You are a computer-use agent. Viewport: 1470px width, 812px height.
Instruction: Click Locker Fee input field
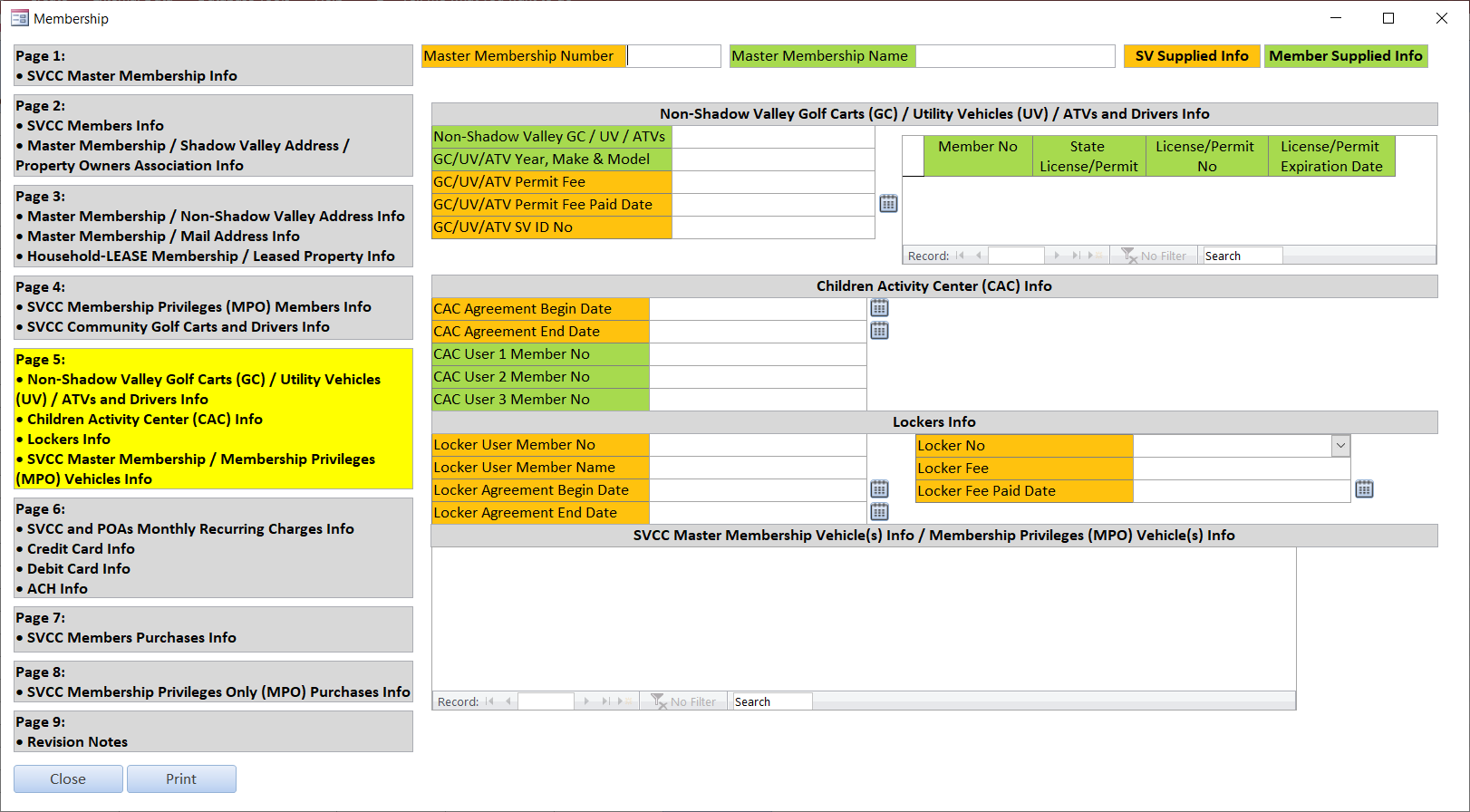[1242, 469]
